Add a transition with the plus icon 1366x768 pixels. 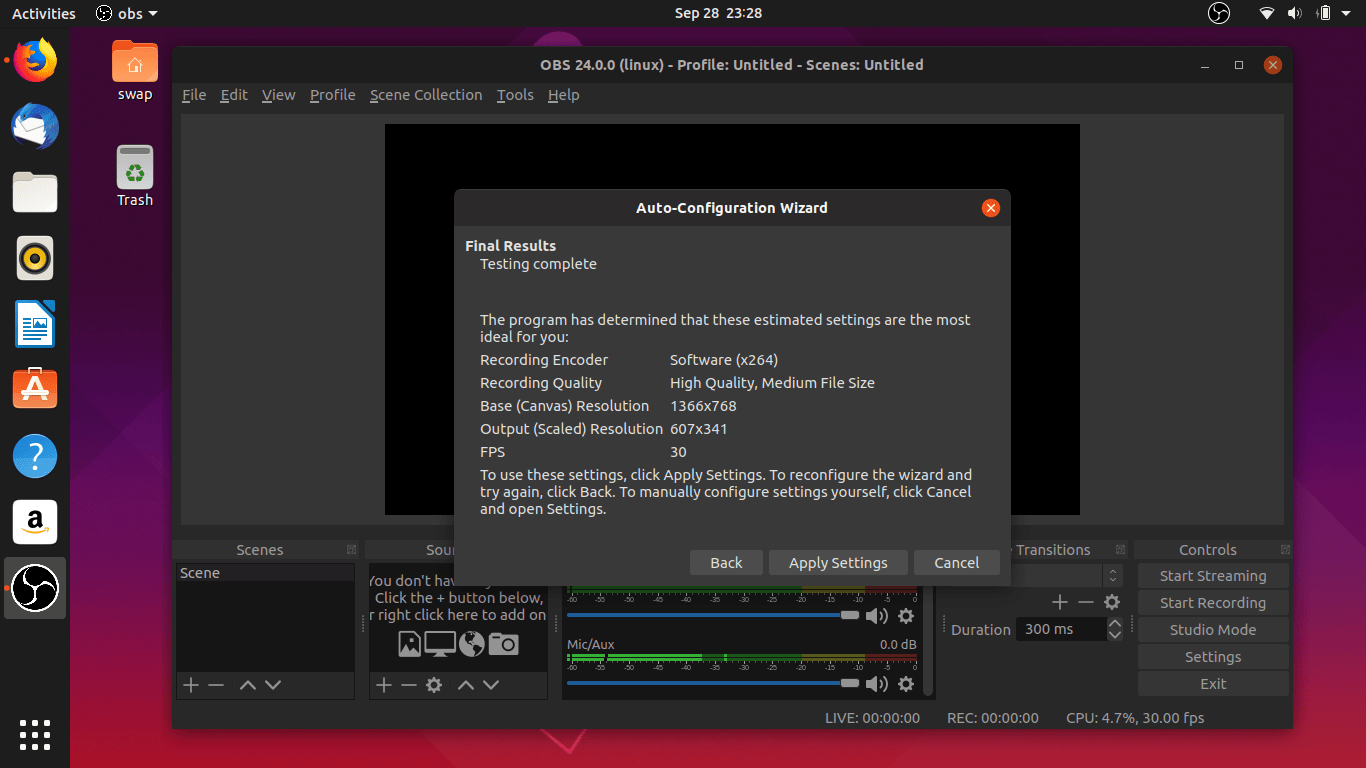coord(1060,602)
